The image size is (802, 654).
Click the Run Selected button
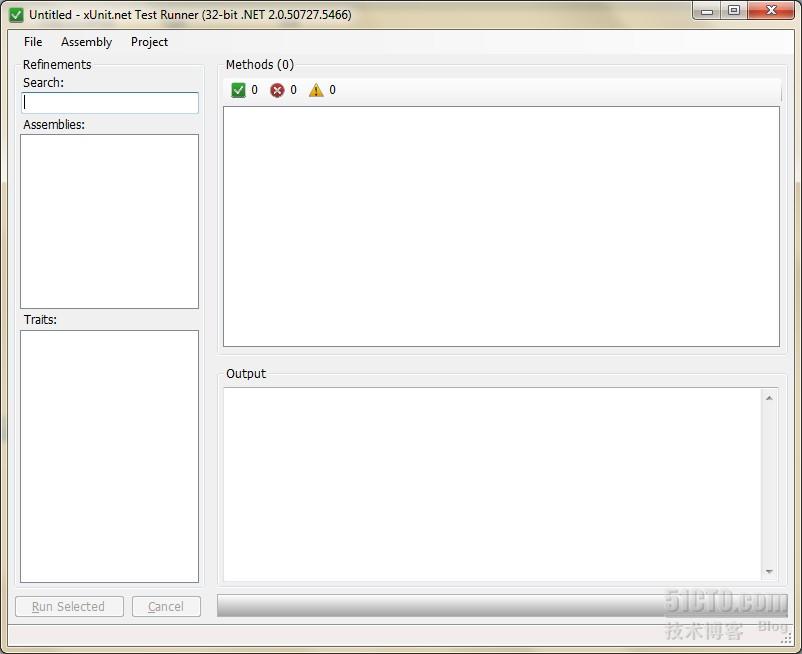[69, 606]
